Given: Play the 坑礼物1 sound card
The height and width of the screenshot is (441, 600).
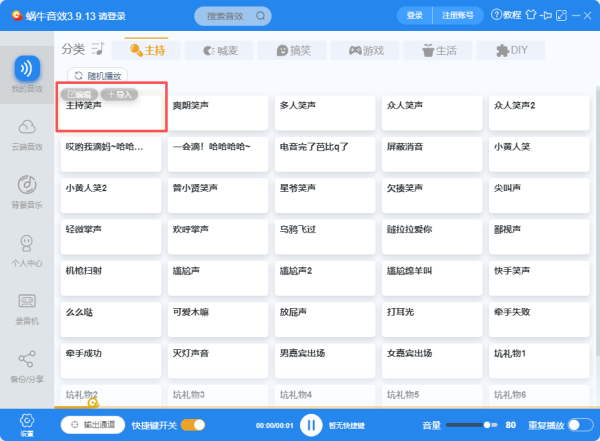Looking at the screenshot, I should click(x=540, y=361).
